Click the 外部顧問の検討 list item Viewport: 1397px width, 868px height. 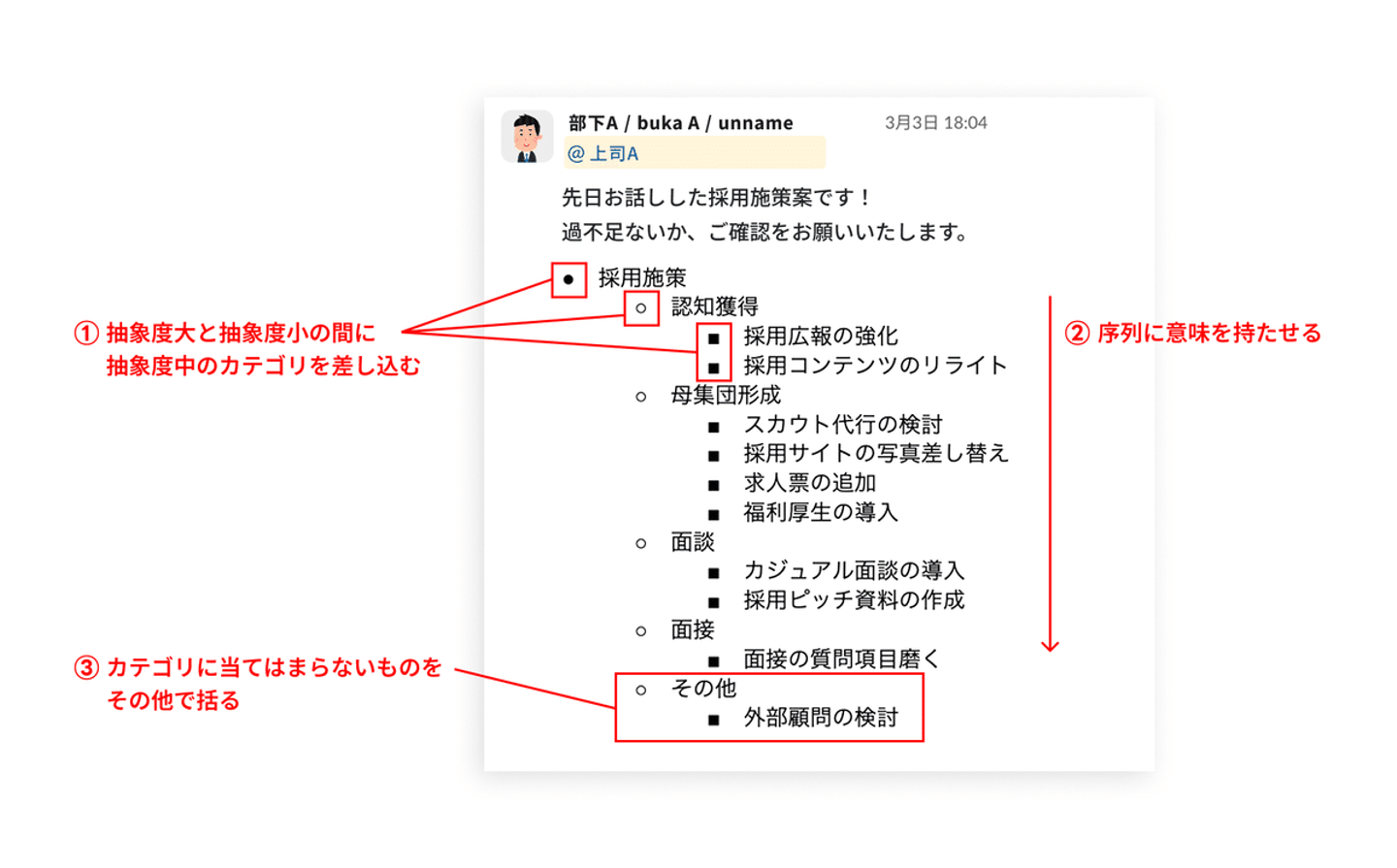pyautogui.click(x=821, y=718)
